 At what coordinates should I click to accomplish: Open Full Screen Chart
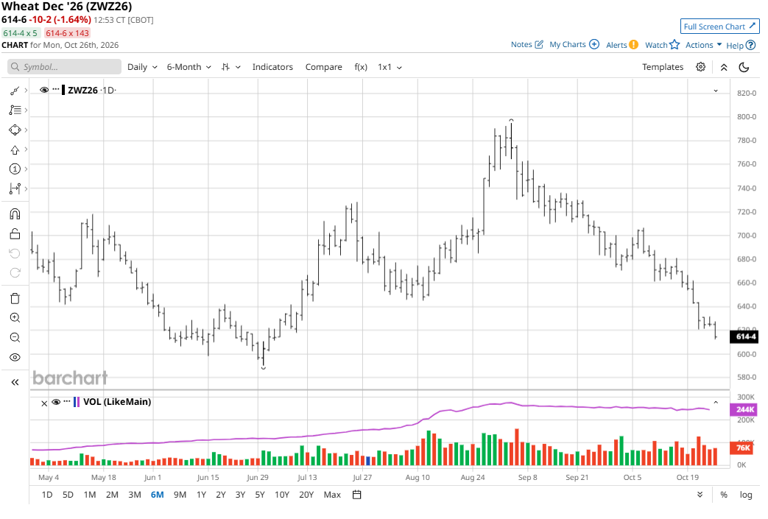click(720, 26)
